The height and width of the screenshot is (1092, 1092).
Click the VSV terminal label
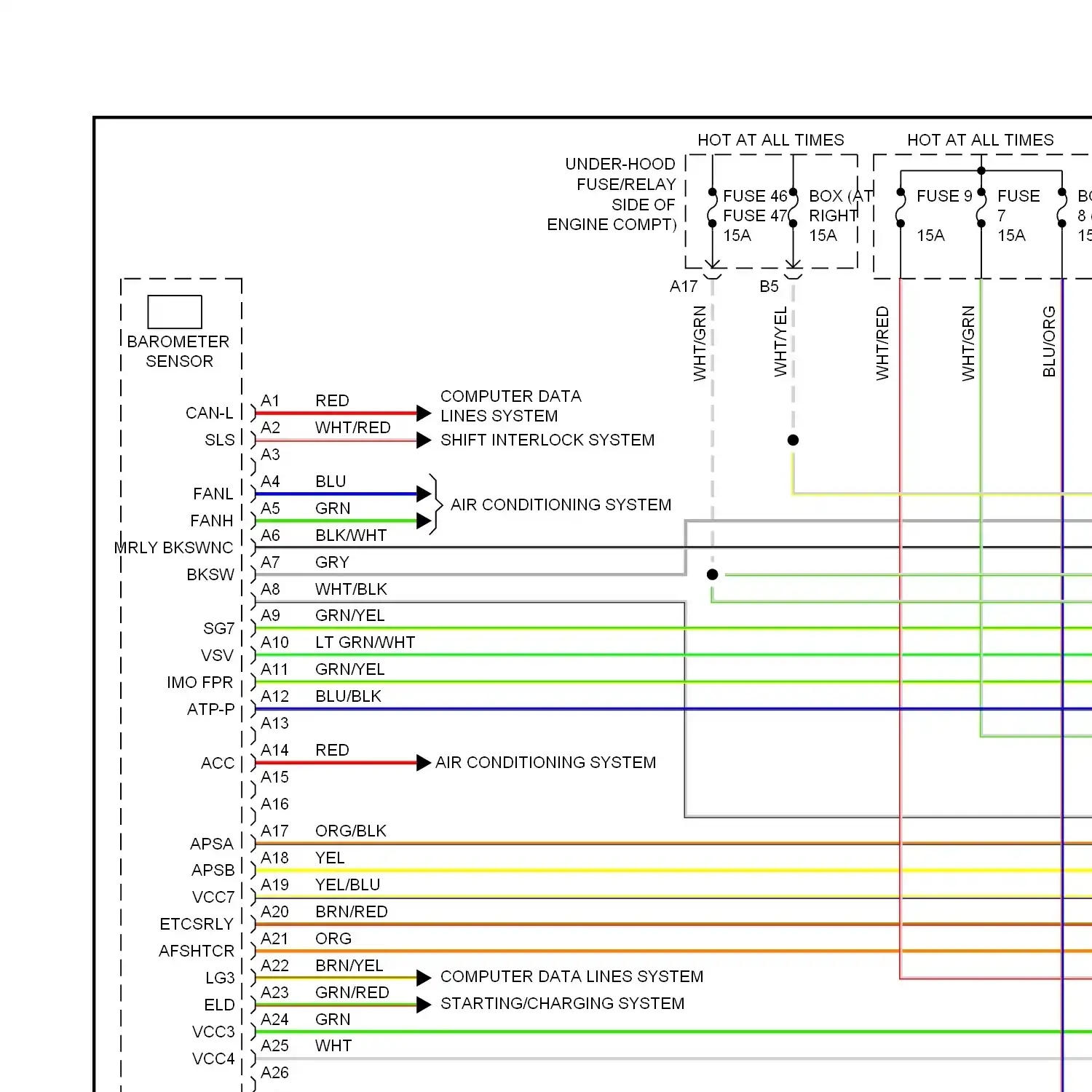[x=217, y=656]
